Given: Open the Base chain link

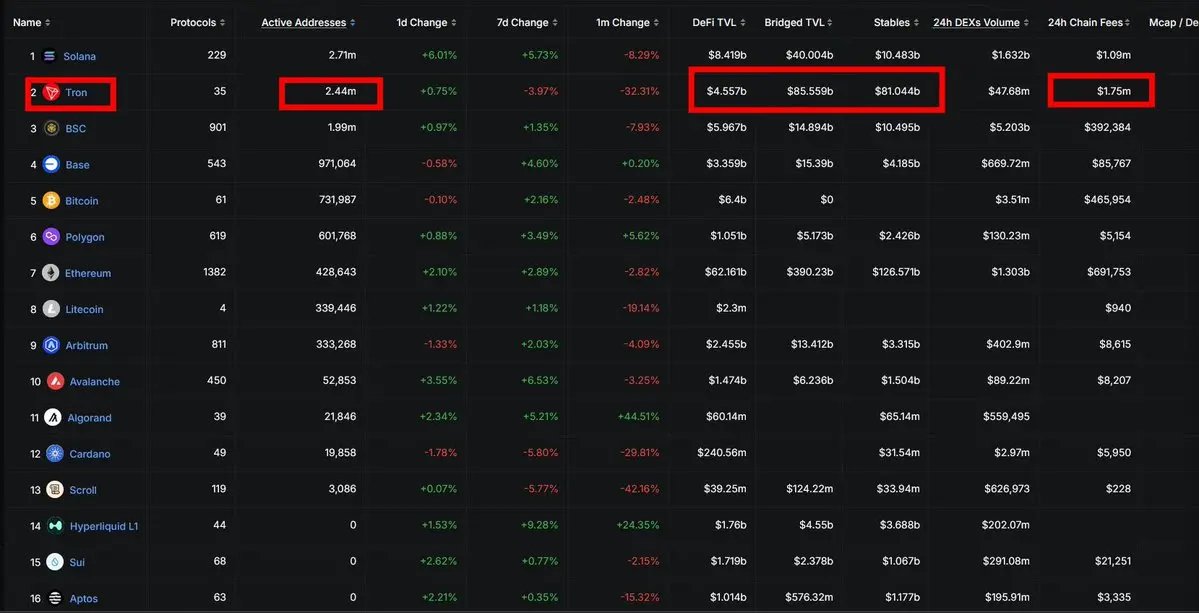Looking at the screenshot, I should [x=77, y=165].
